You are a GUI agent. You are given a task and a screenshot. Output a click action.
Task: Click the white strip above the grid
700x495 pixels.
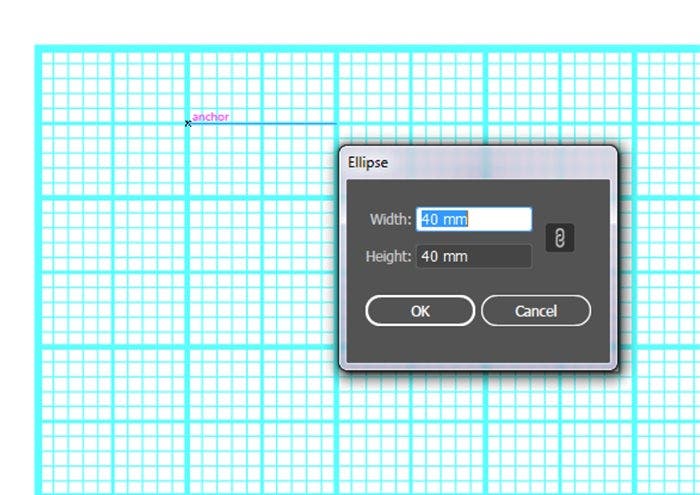coord(350,22)
